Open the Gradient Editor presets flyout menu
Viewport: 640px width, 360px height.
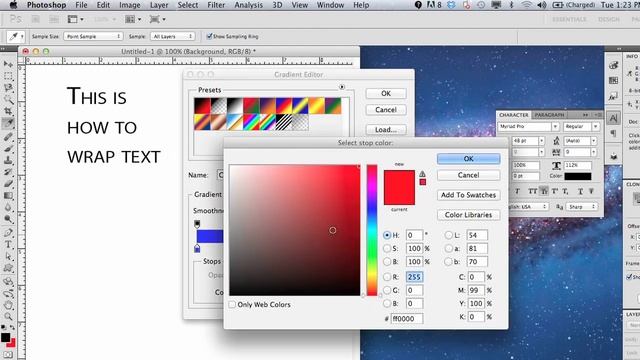342,87
